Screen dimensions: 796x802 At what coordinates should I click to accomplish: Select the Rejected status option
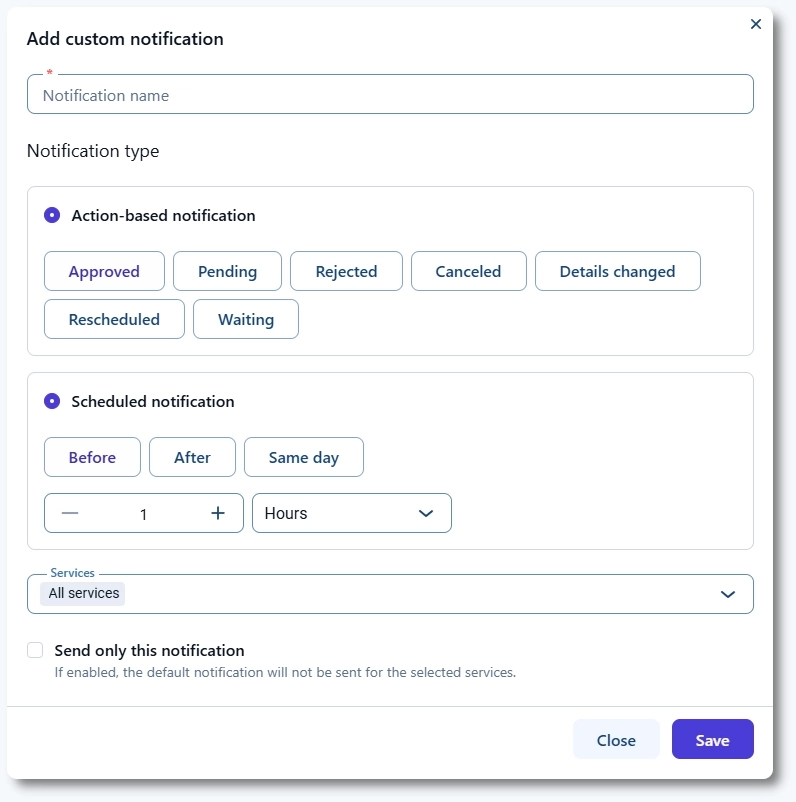tap(346, 271)
